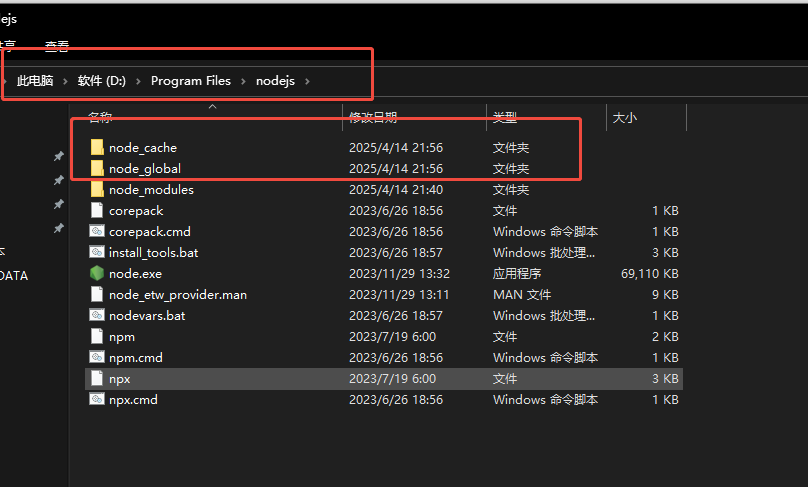Toggle the sort arrow above the 名称 column
Viewport: 808px width, 487px height.
212,107
